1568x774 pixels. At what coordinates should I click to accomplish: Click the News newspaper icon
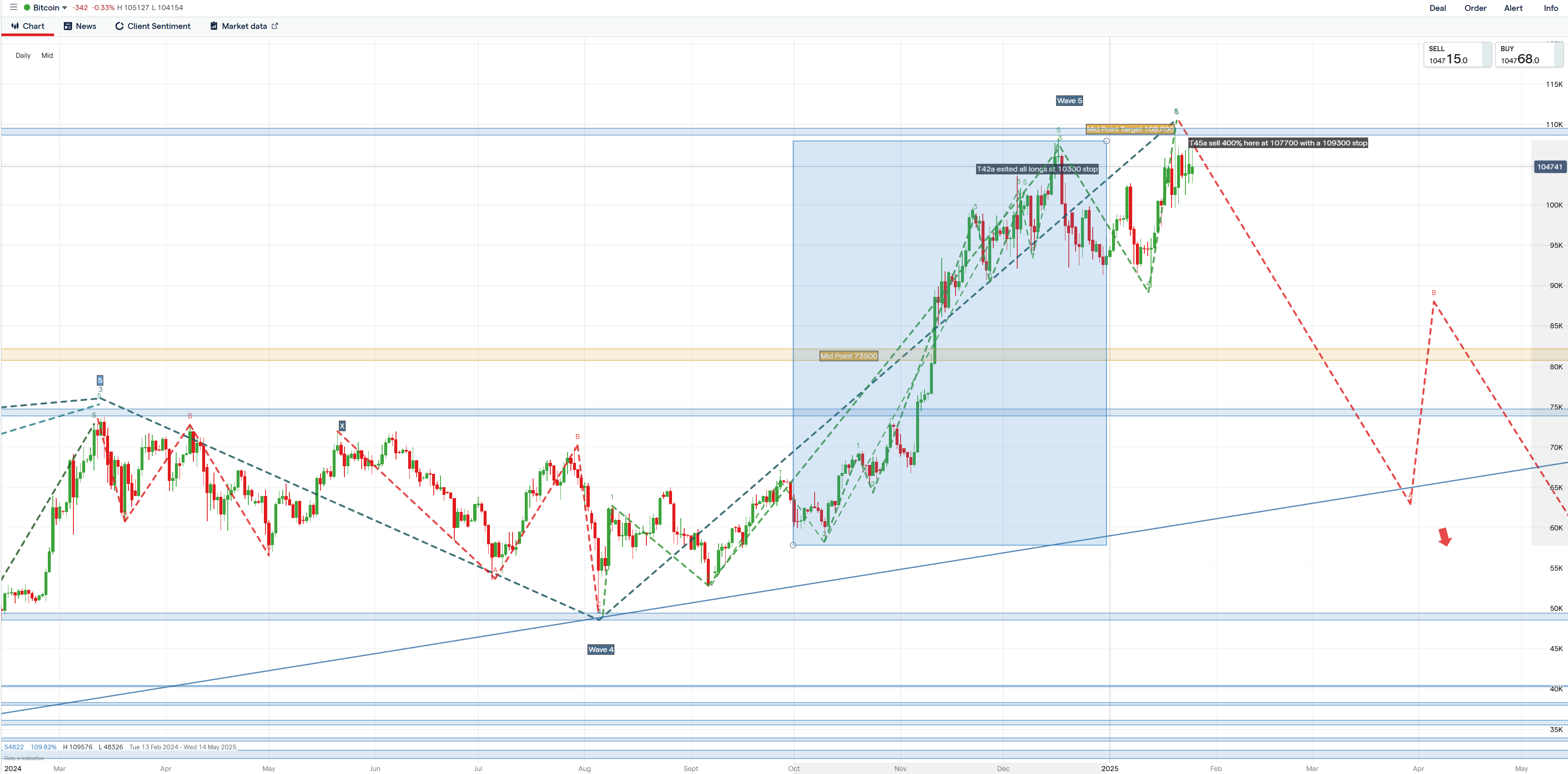tap(68, 26)
